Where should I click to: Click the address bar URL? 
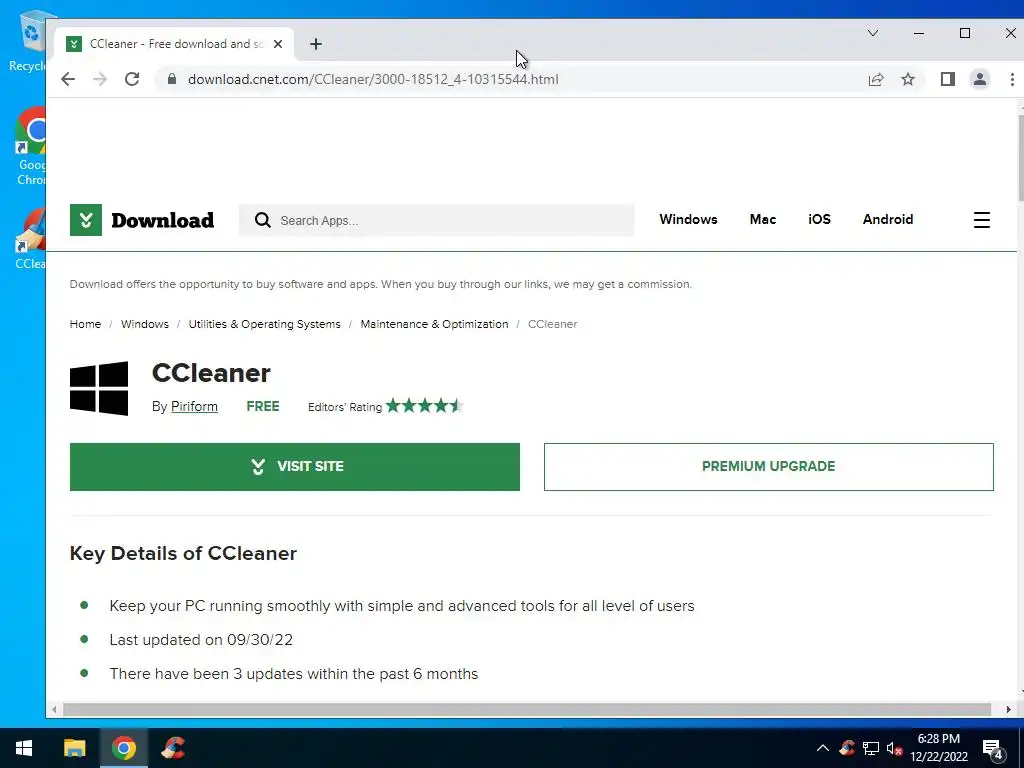tap(373, 79)
